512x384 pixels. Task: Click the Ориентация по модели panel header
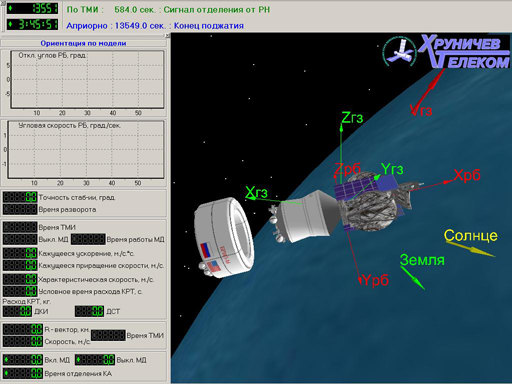(x=83, y=43)
